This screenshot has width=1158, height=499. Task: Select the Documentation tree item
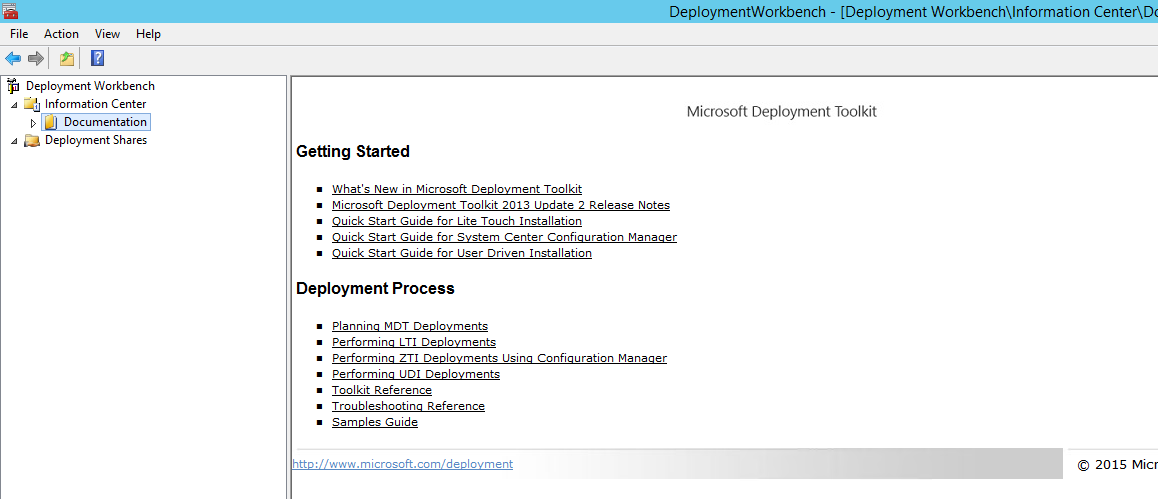(x=105, y=122)
